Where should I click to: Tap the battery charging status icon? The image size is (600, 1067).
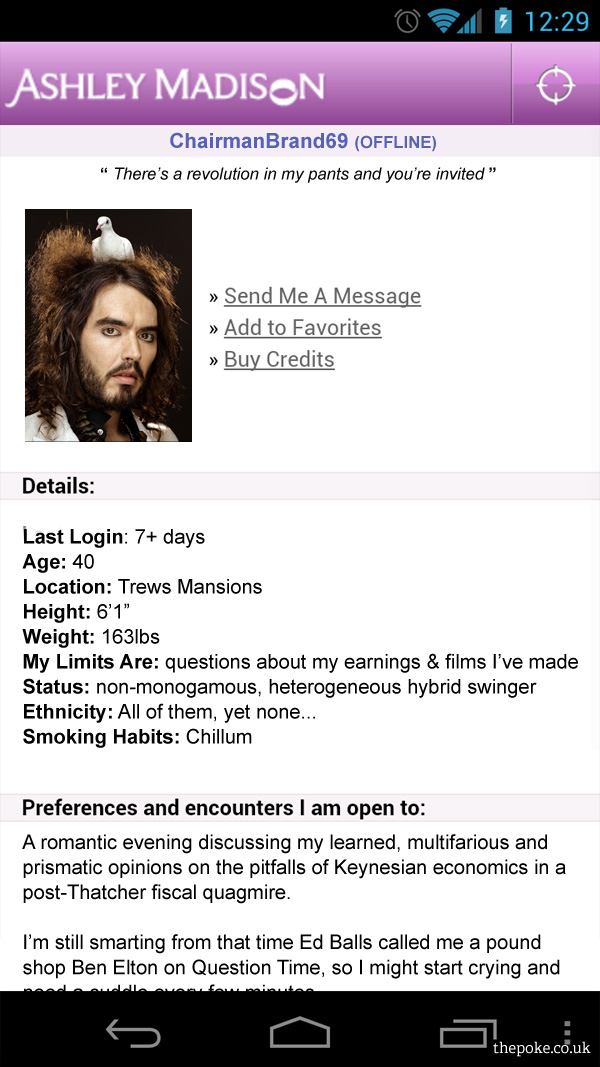[502, 20]
